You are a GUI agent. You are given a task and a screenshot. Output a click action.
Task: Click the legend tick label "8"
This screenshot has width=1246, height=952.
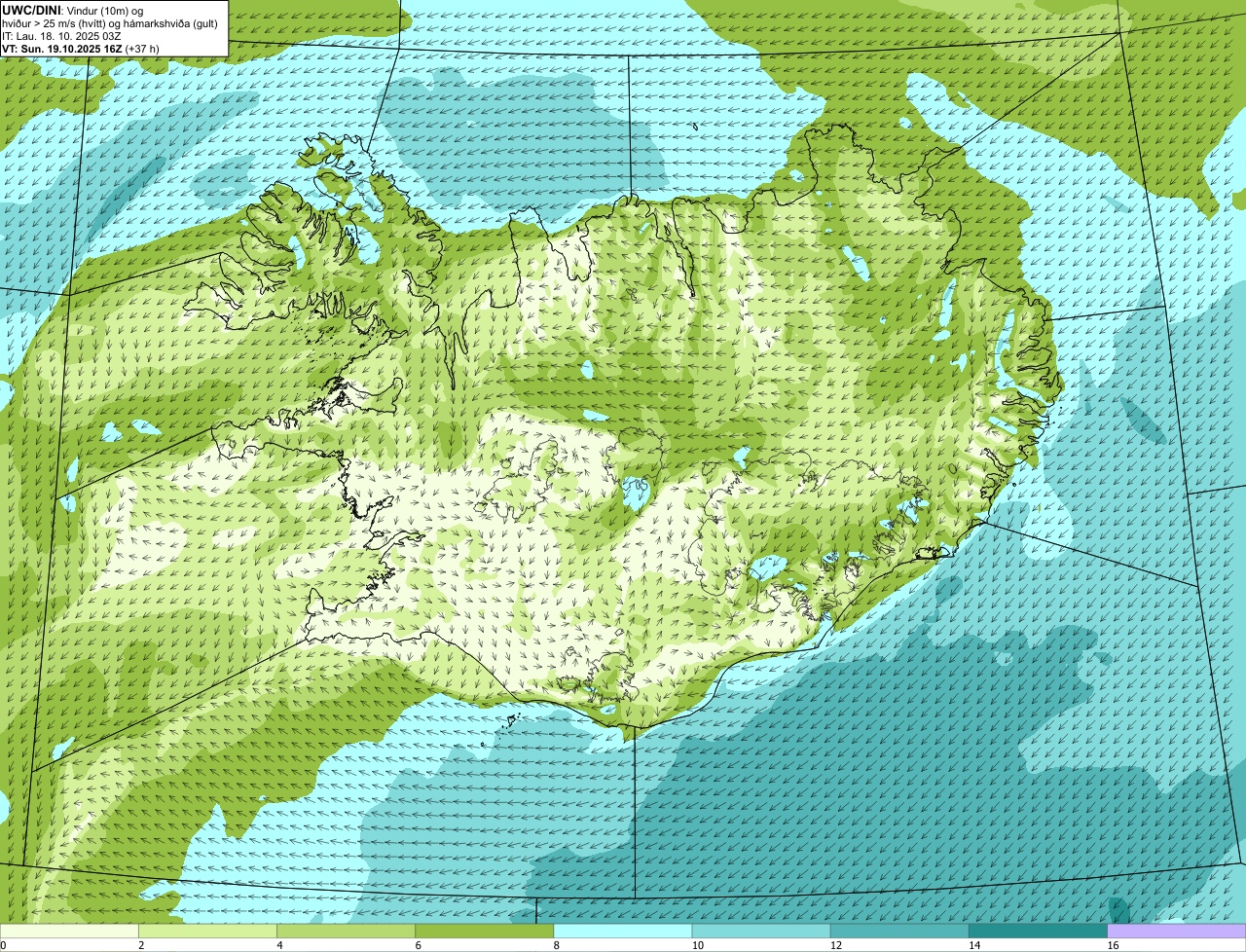(x=557, y=945)
